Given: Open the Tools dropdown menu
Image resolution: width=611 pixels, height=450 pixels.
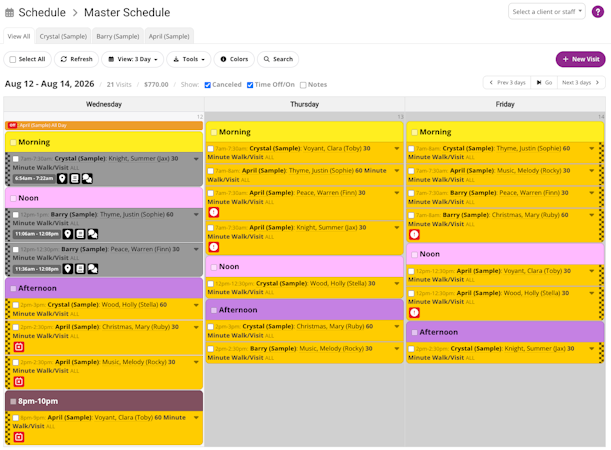Looking at the screenshot, I should click(189, 59).
